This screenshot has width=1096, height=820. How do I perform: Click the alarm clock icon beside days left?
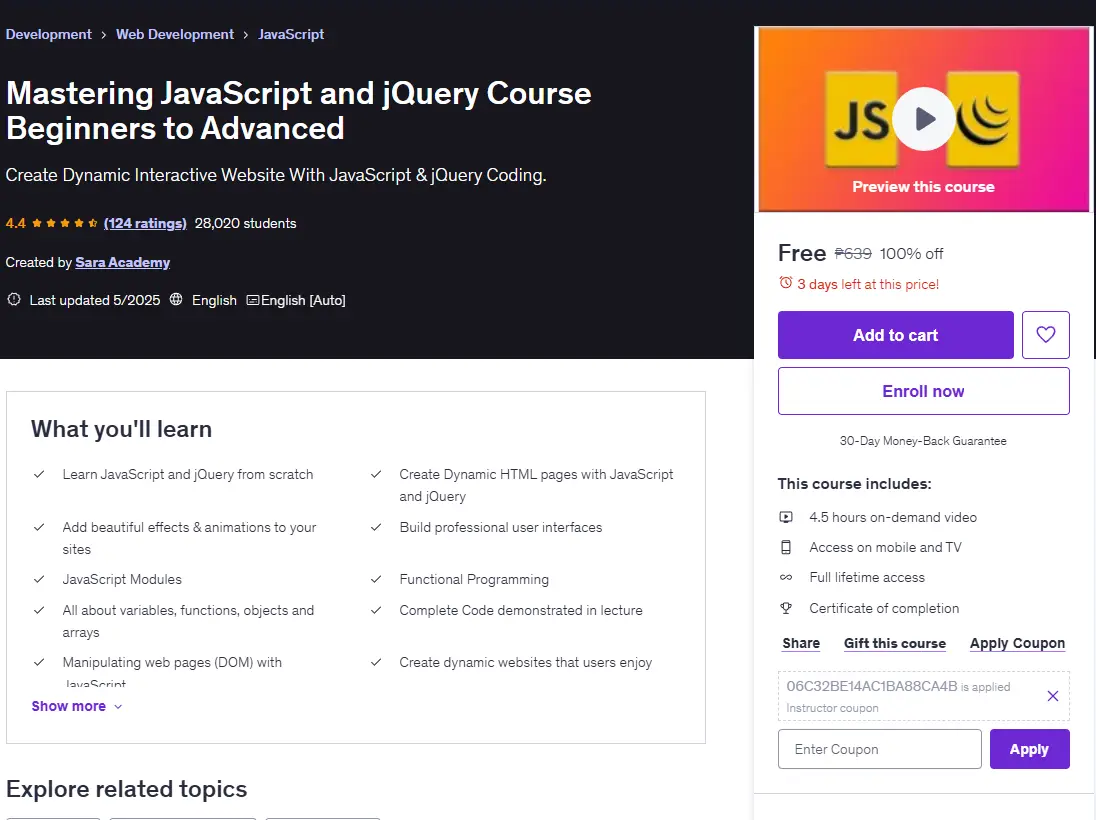pos(786,283)
